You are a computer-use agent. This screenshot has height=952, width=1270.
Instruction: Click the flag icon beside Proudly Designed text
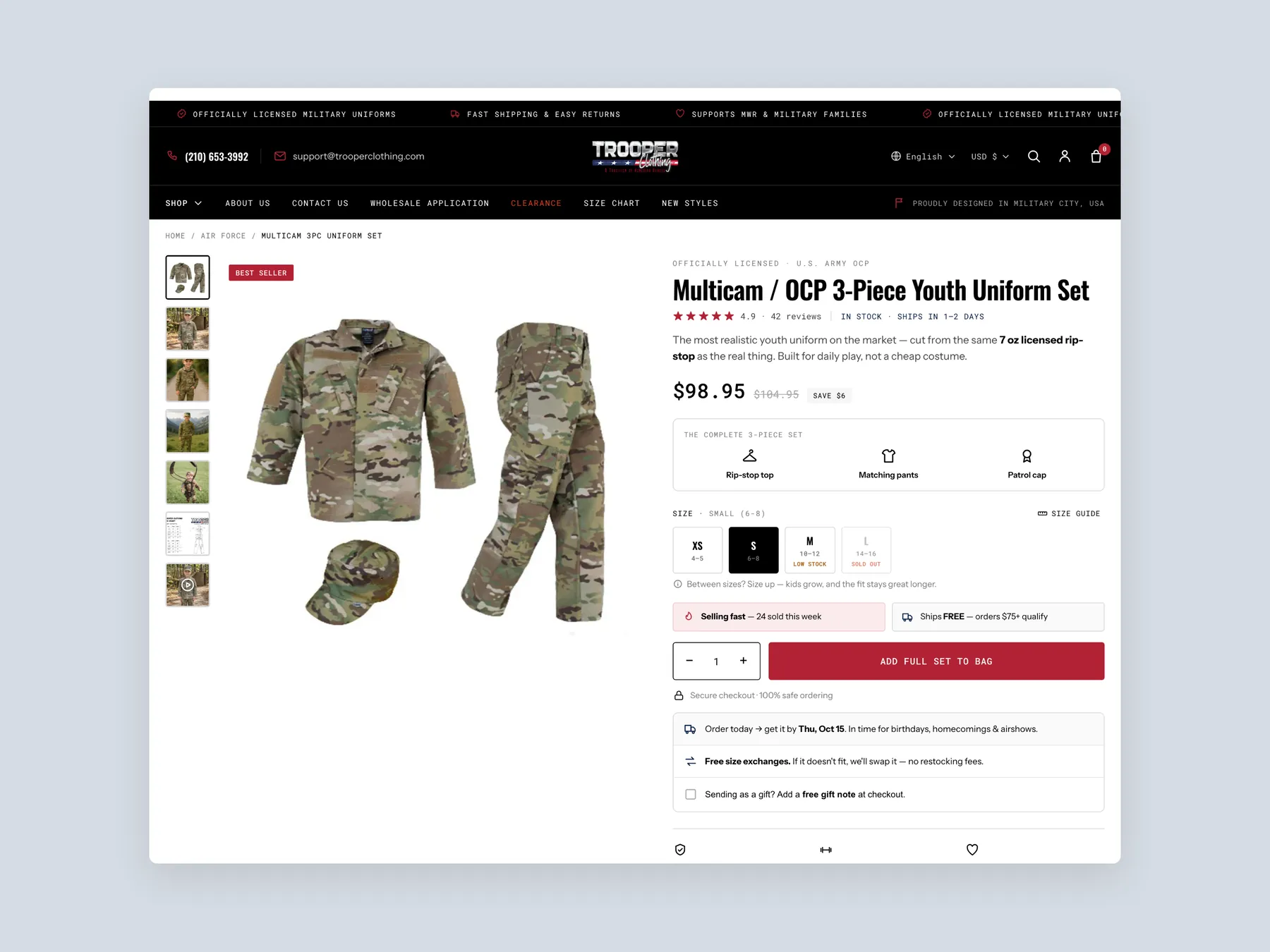pos(898,203)
